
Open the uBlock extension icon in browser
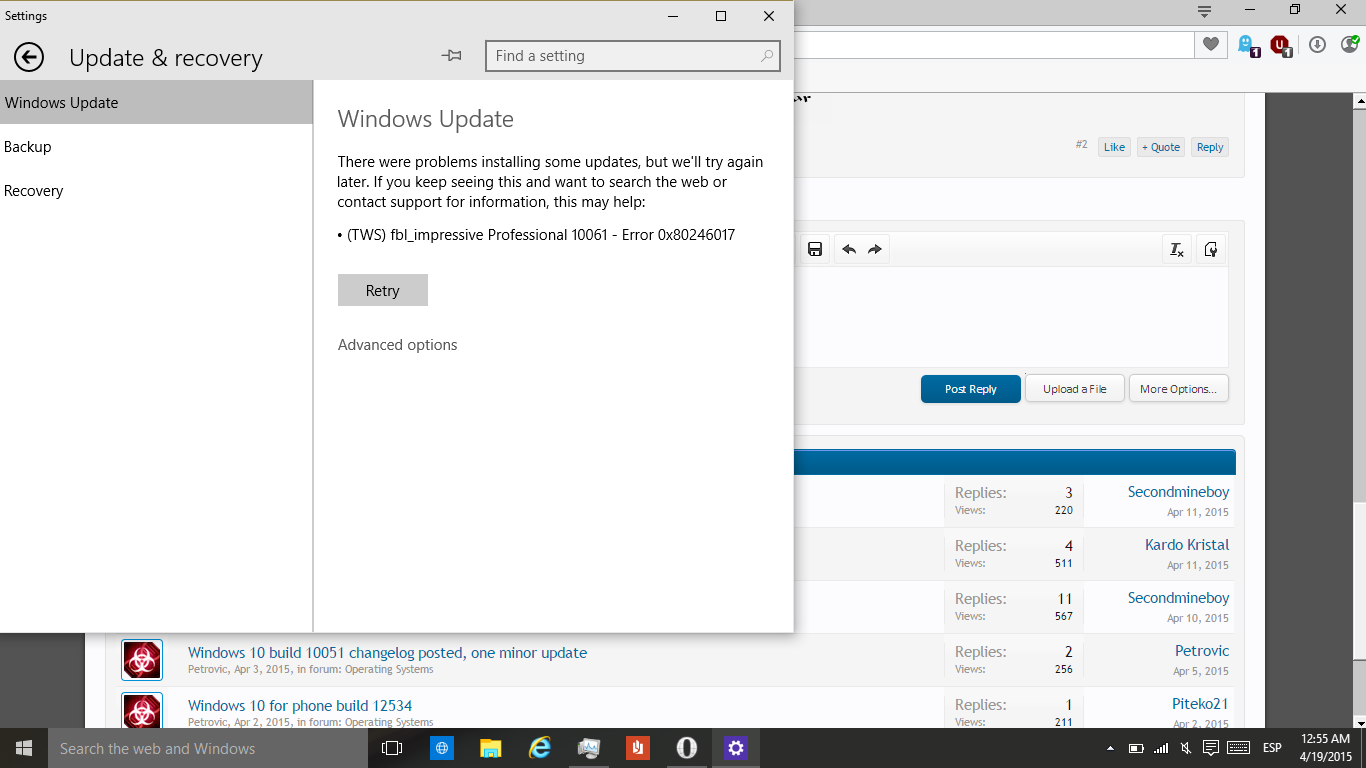point(1281,45)
